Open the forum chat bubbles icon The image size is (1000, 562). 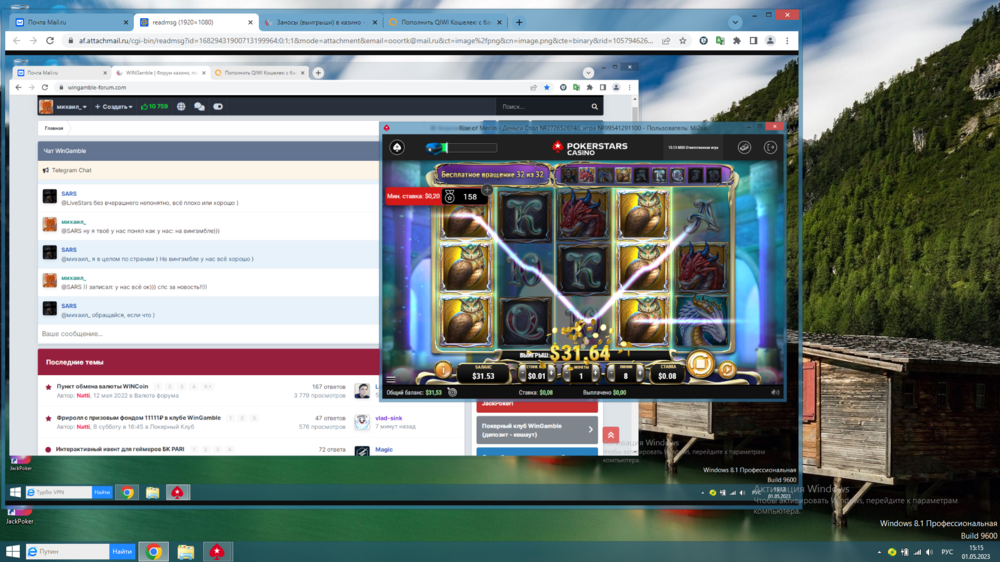[x=199, y=106]
